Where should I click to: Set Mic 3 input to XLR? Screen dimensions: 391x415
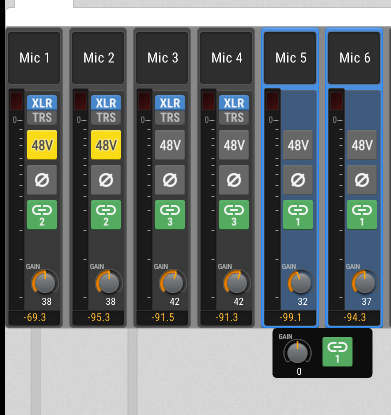tap(170, 103)
